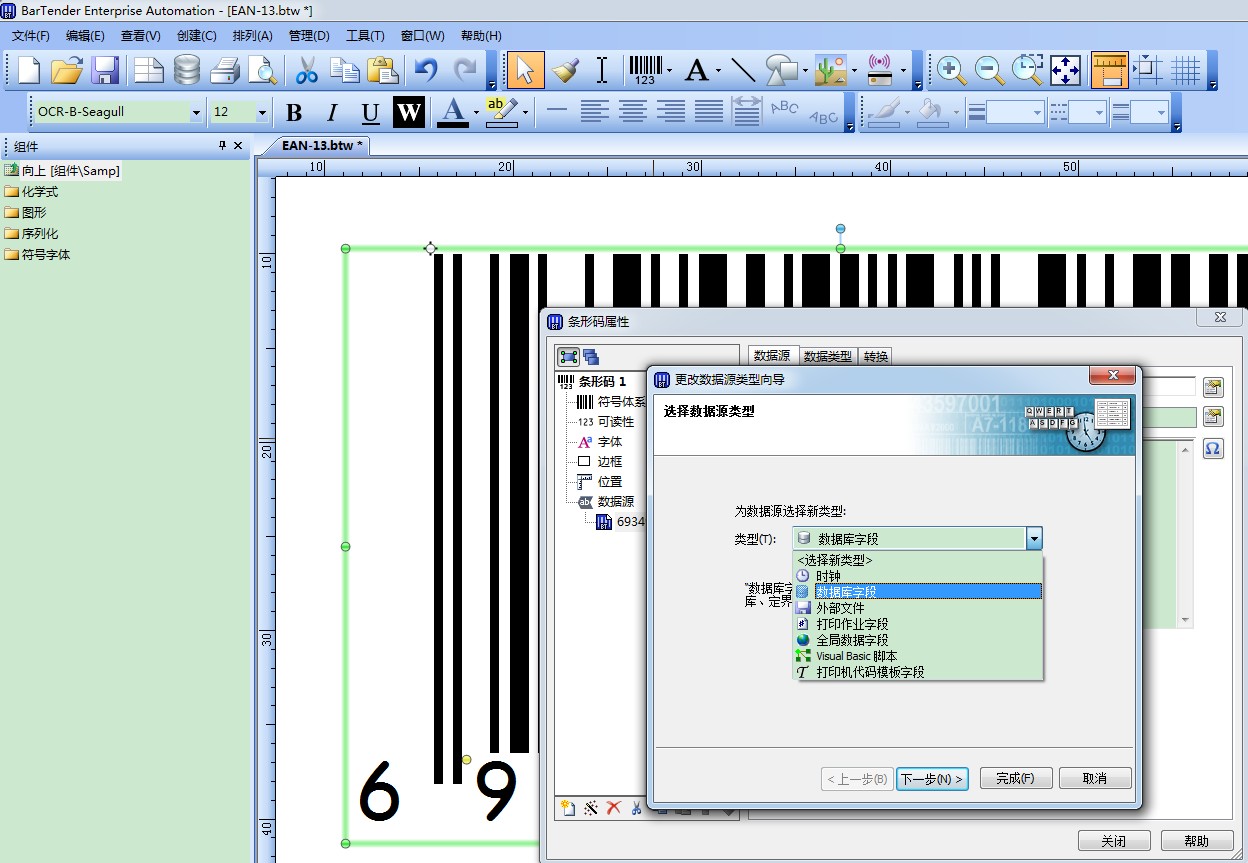Image resolution: width=1248 pixels, height=863 pixels.
Task: Create a new document with toolbar icon
Action: (30, 71)
